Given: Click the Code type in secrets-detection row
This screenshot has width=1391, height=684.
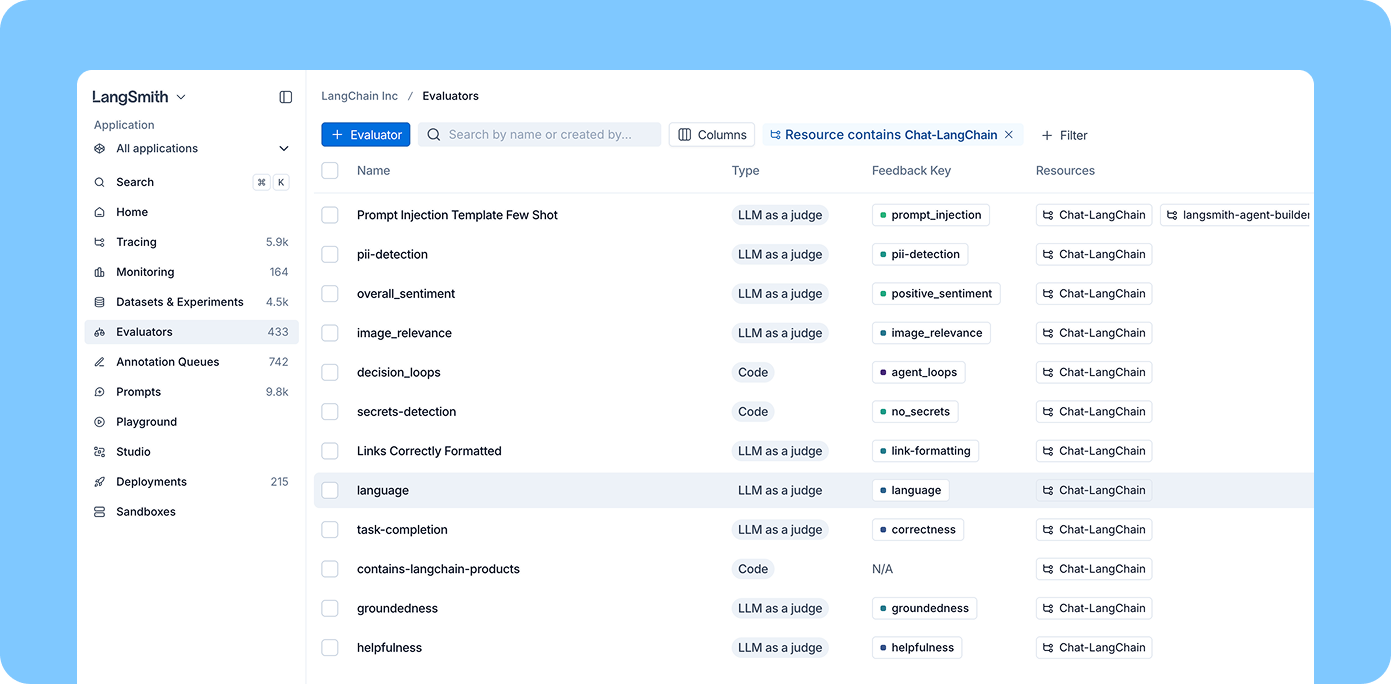Looking at the screenshot, I should tap(753, 412).
